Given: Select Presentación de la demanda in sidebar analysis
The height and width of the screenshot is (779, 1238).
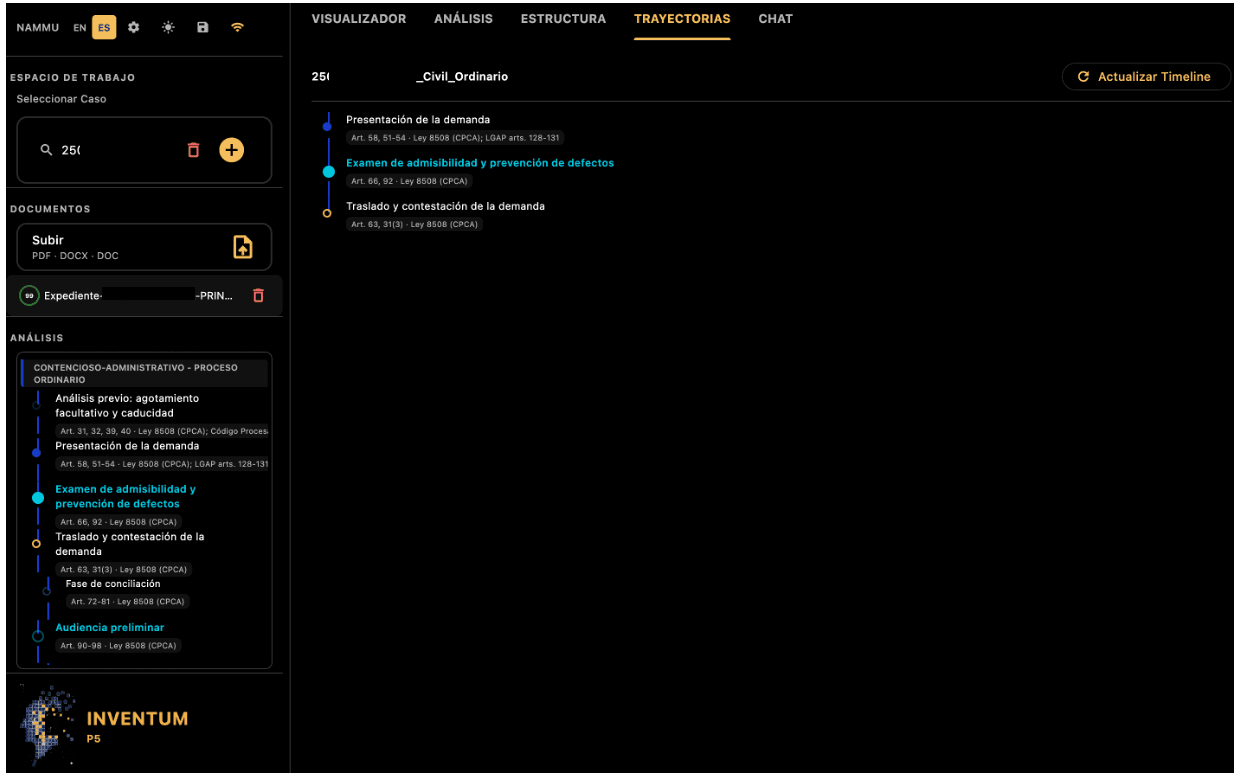Looking at the screenshot, I should [127, 446].
